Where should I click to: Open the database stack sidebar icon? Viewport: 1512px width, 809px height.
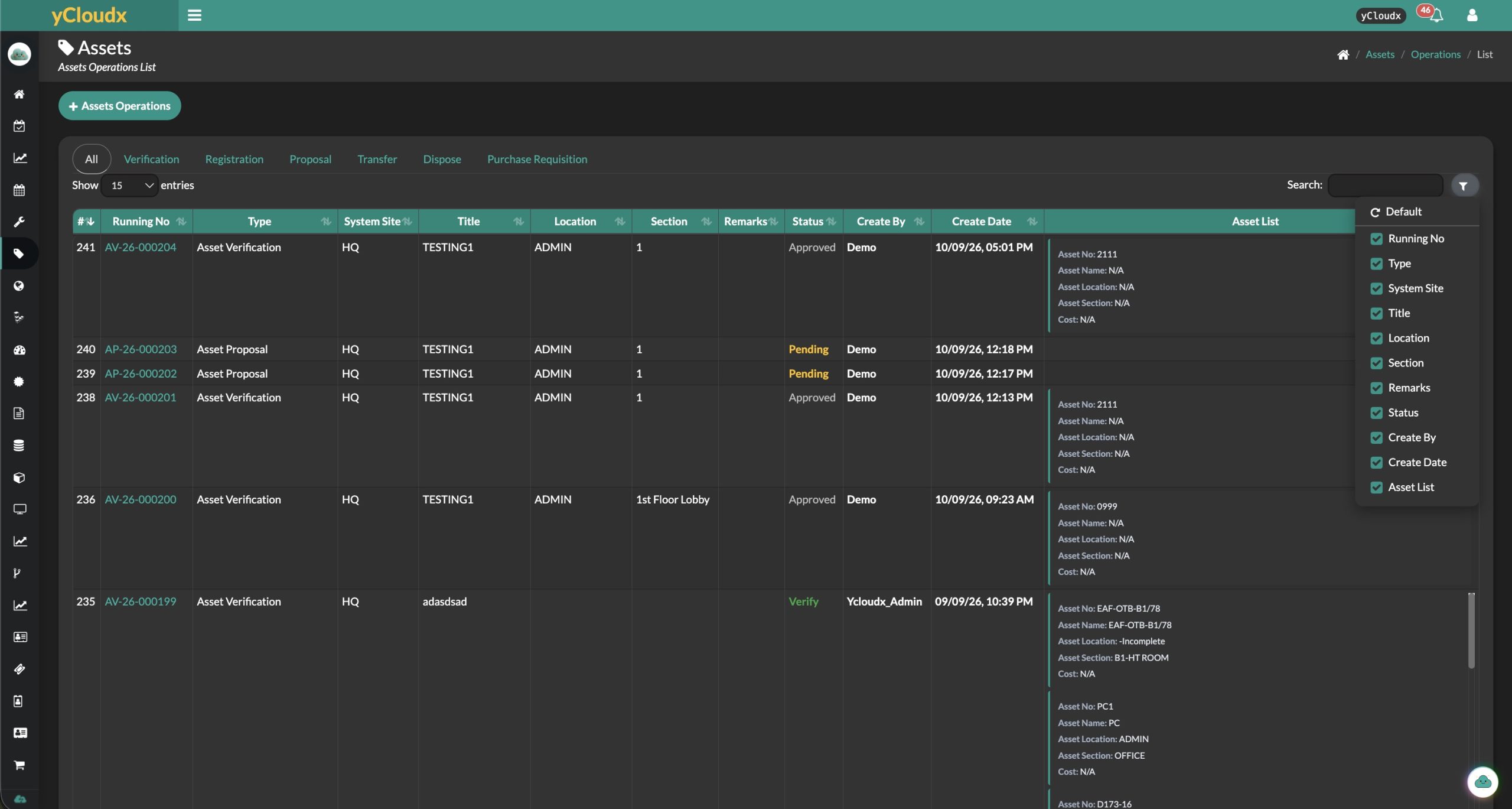pyautogui.click(x=19, y=445)
